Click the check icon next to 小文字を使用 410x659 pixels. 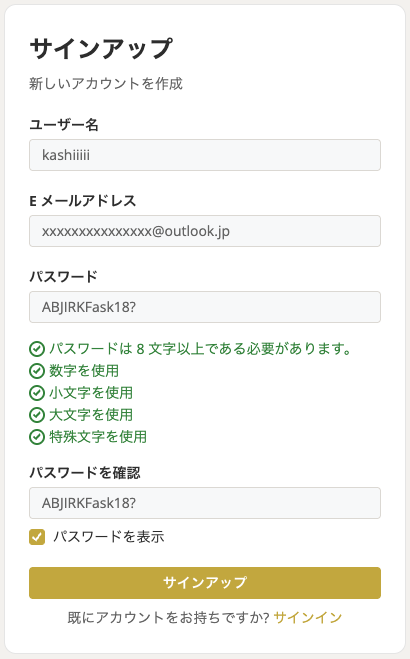pos(37,393)
